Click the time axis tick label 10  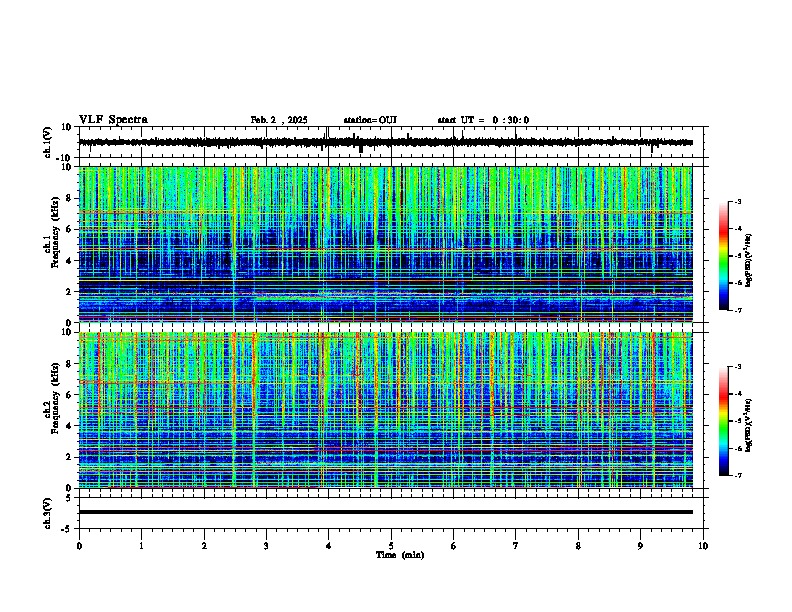coord(703,546)
